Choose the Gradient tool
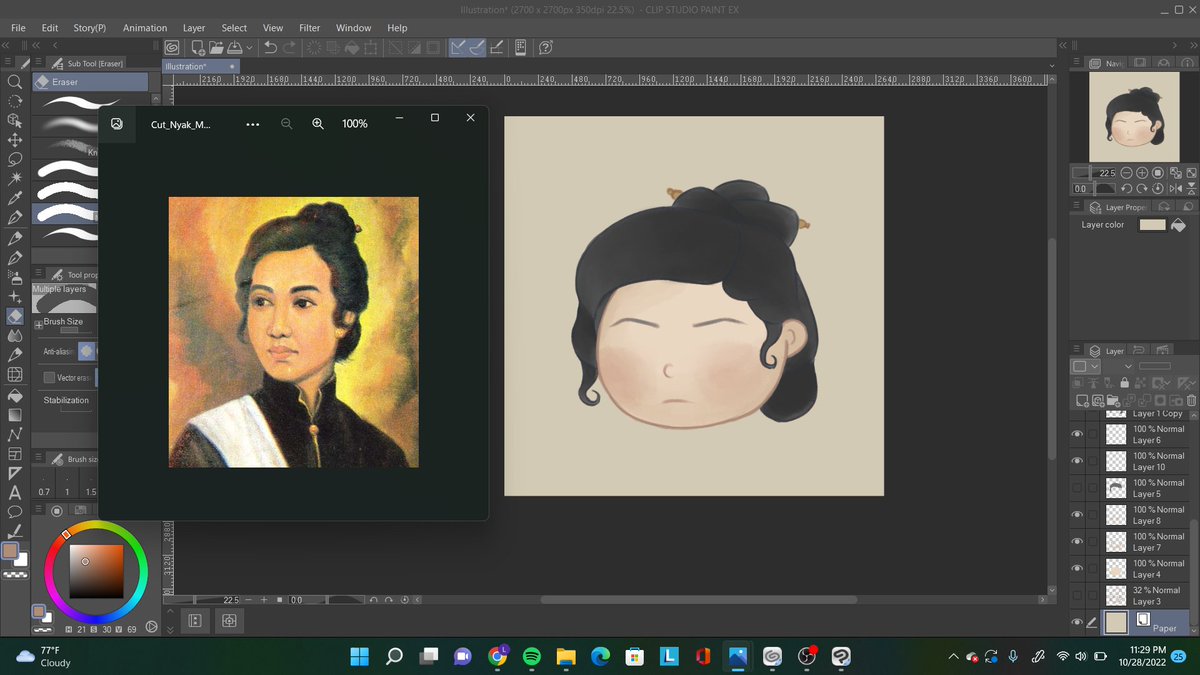 tap(15, 414)
